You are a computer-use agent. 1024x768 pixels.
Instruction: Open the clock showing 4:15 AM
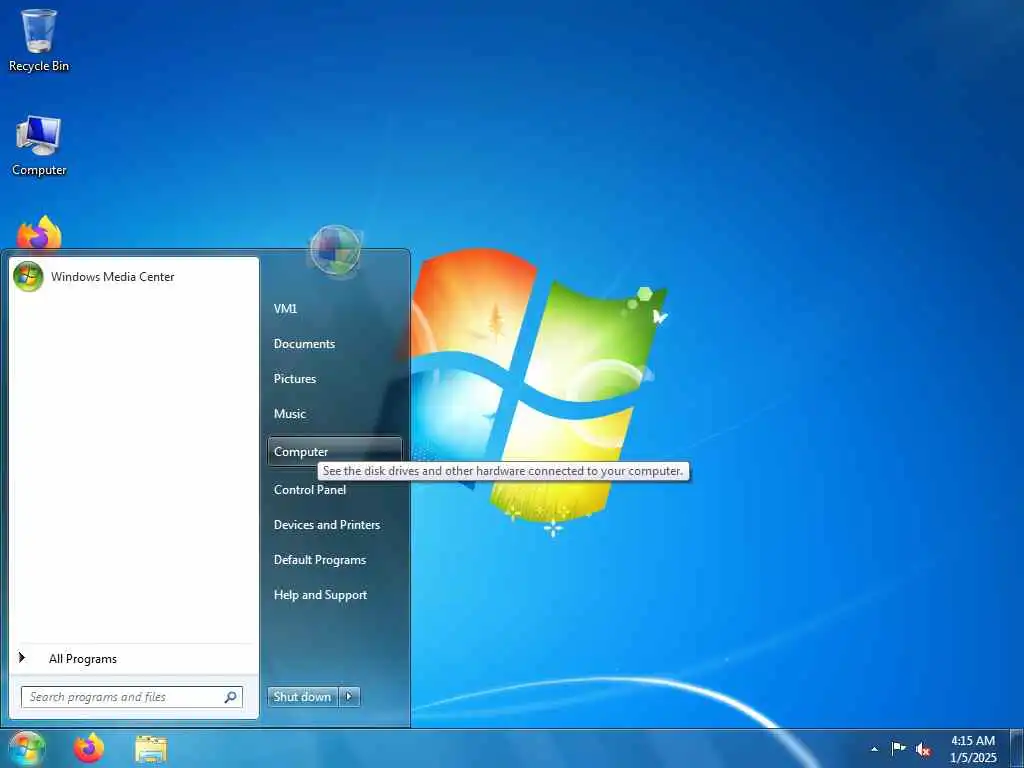973,749
